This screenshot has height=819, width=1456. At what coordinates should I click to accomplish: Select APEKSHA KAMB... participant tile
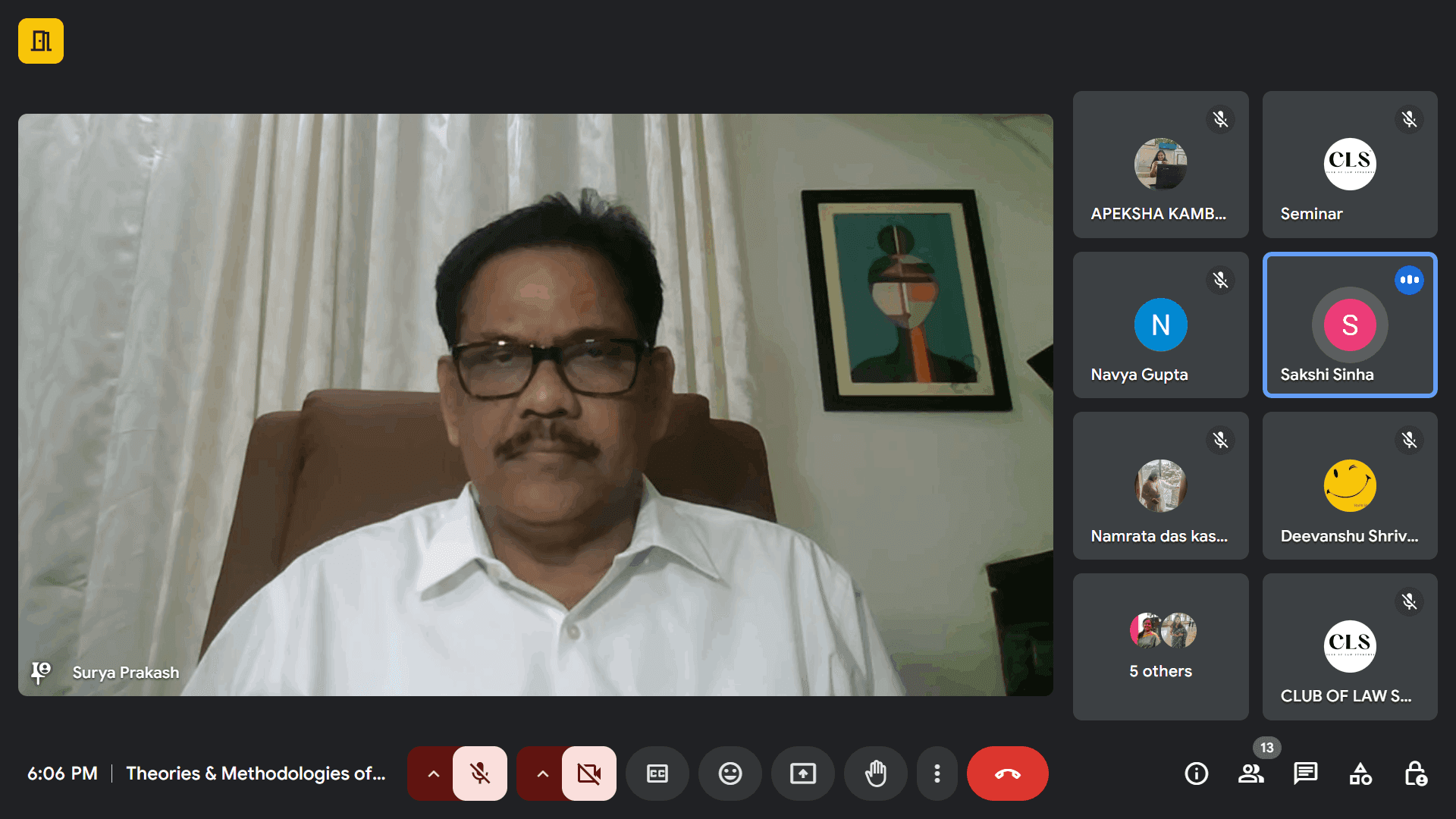point(1160,165)
